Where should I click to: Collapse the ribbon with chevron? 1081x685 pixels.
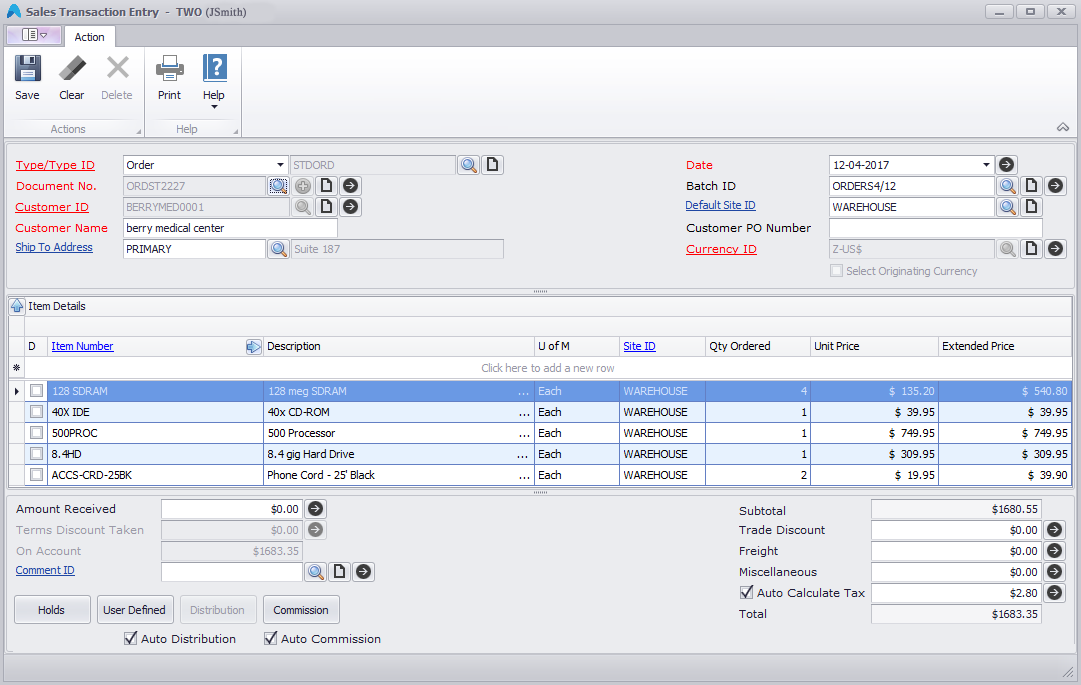pos(1063,127)
